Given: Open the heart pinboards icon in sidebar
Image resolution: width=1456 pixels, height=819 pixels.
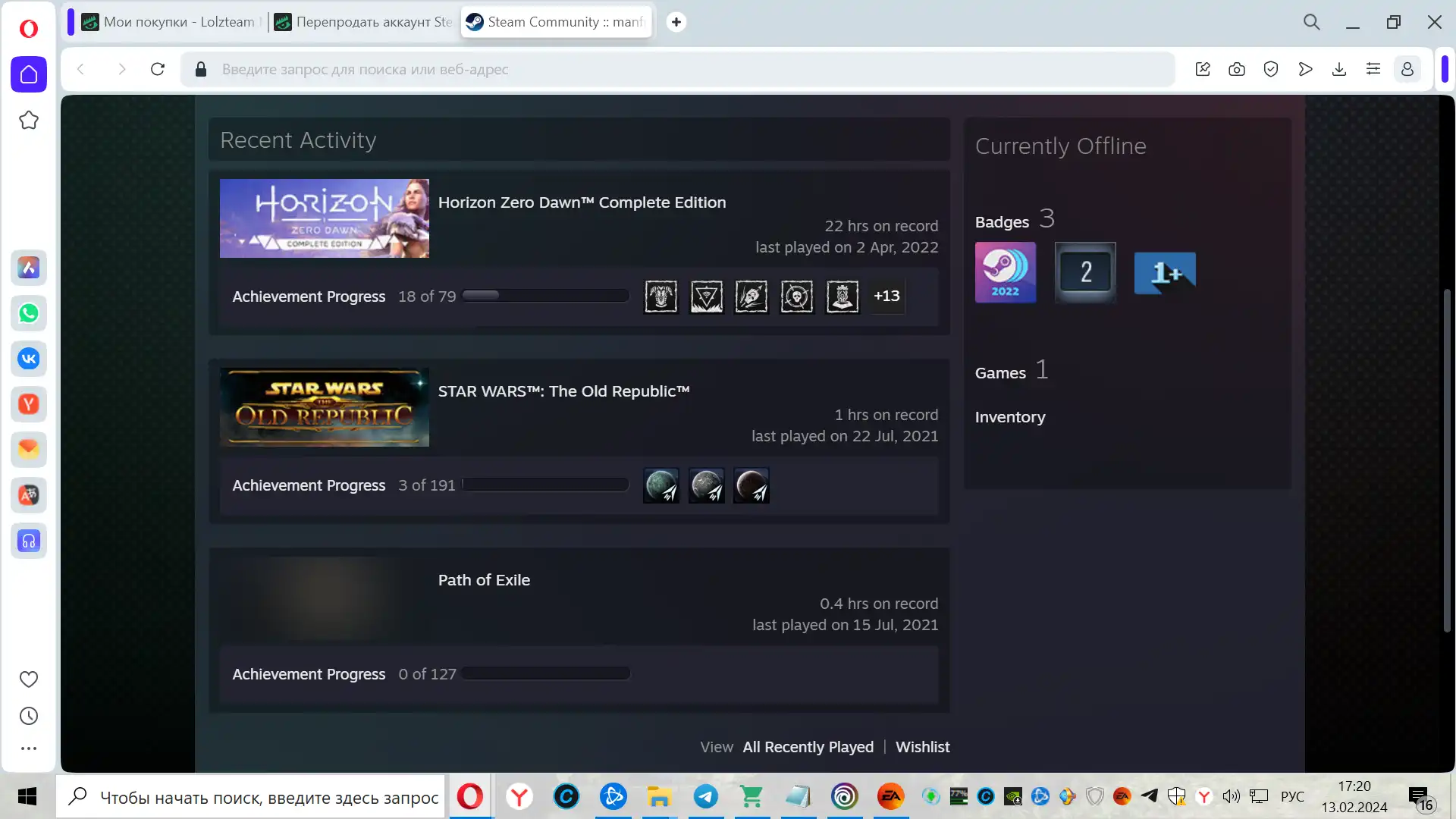Looking at the screenshot, I should pyautogui.click(x=29, y=679).
